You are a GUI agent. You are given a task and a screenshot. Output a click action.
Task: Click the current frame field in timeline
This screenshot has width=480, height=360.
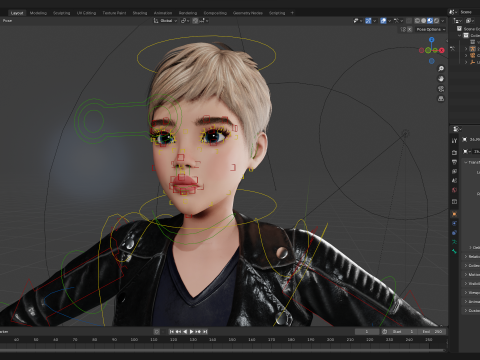[367, 332]
